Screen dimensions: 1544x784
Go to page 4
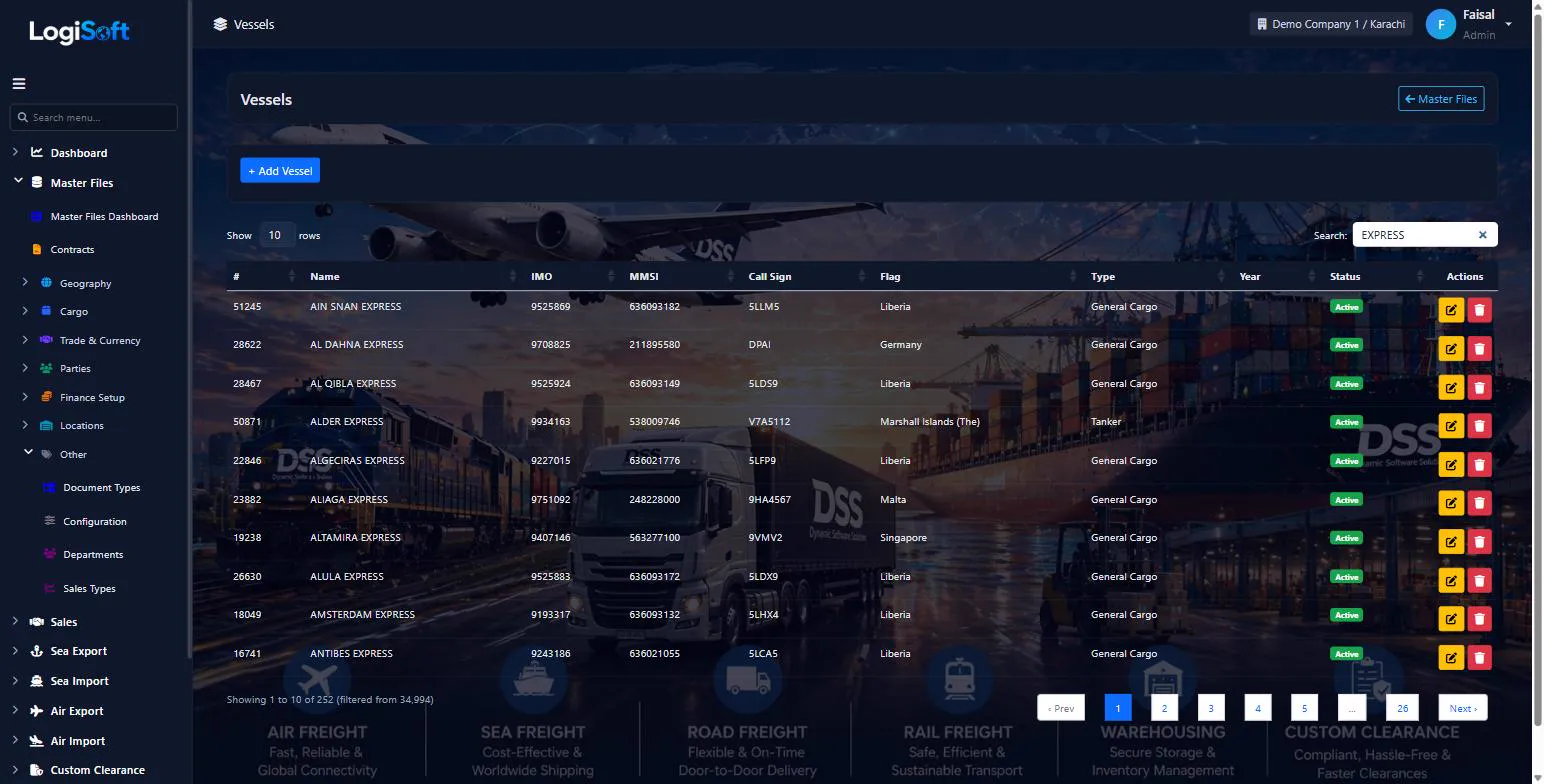point(1257,708)
